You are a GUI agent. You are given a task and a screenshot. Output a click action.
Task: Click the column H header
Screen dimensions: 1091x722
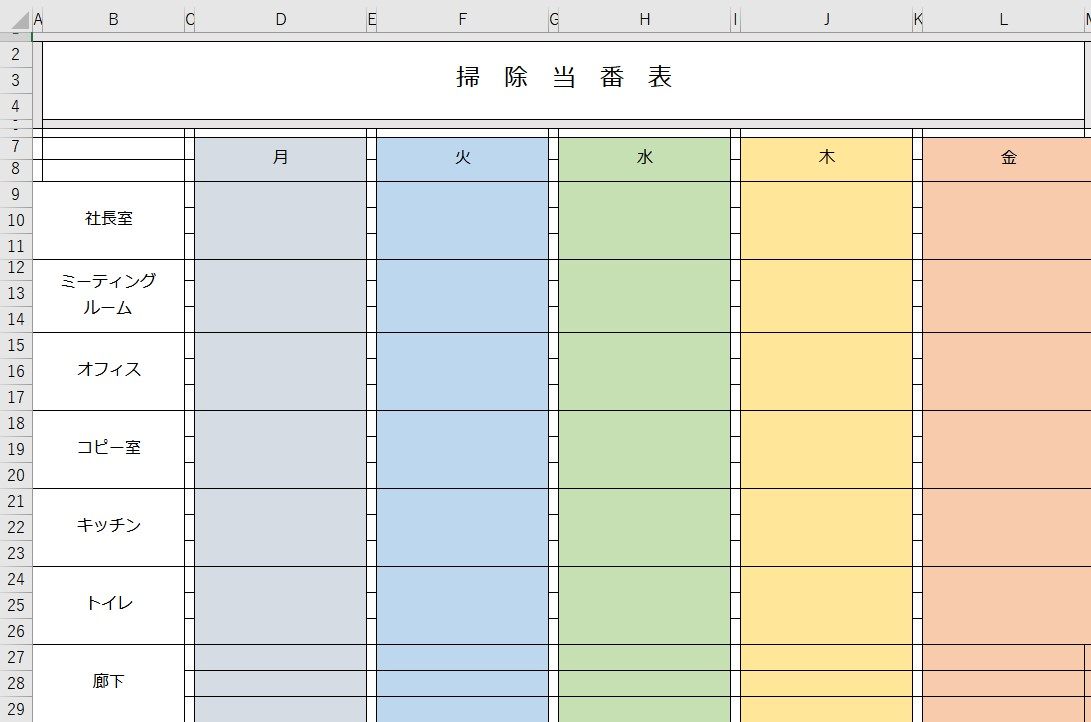click(644, 19)
